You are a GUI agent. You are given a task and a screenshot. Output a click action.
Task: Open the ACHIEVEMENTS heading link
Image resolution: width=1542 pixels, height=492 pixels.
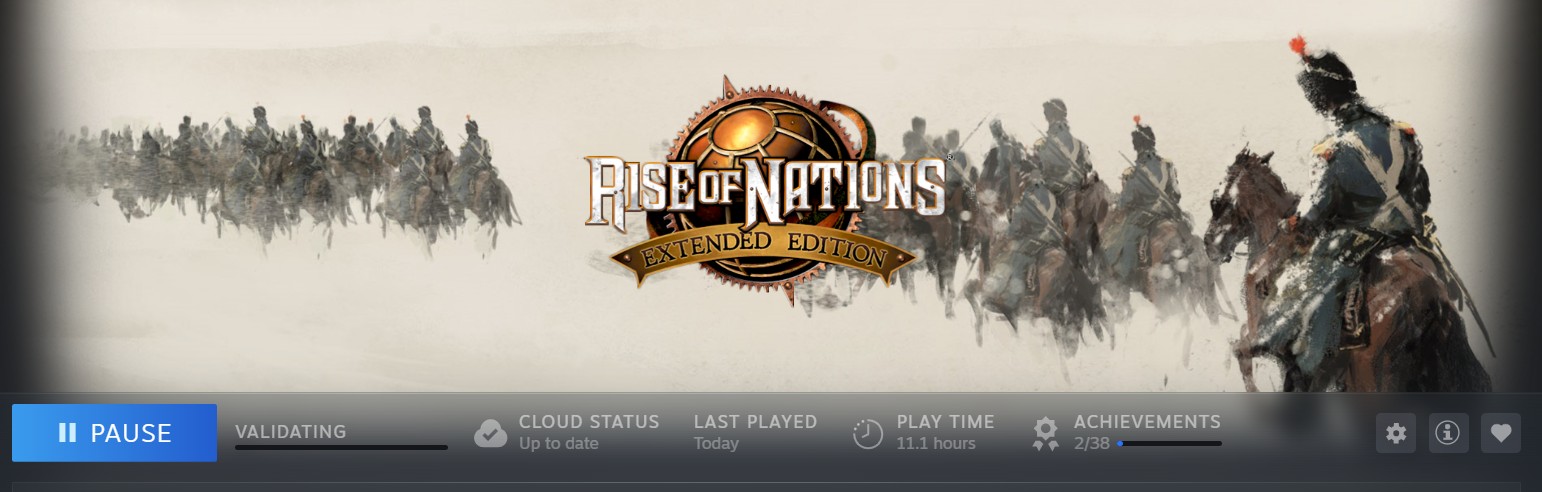pyautogui.click(x=1147, y=422)
